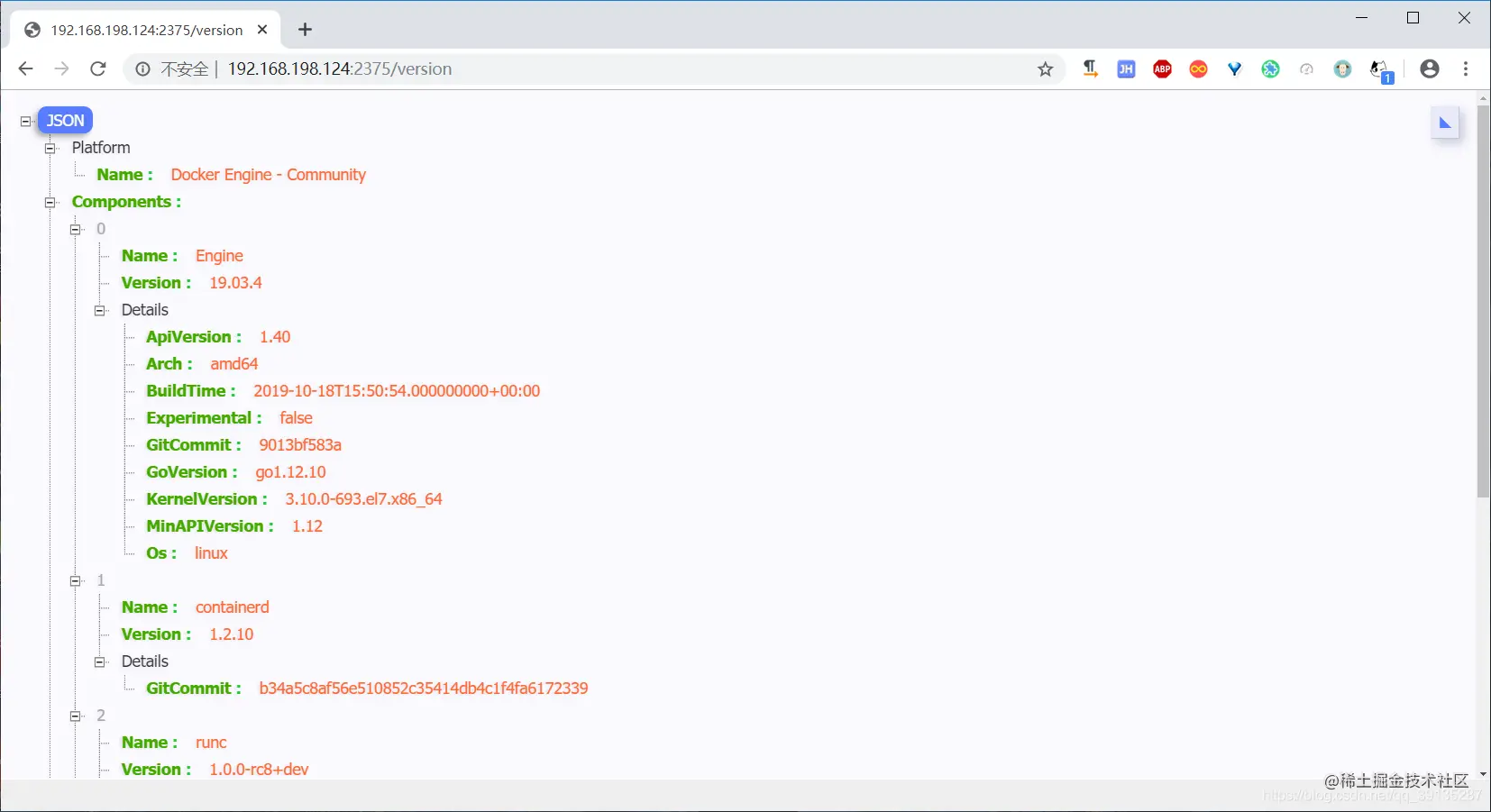The image size is (1491, 812).
Task: Click the Engine name value
Action: tap(219, 256)
